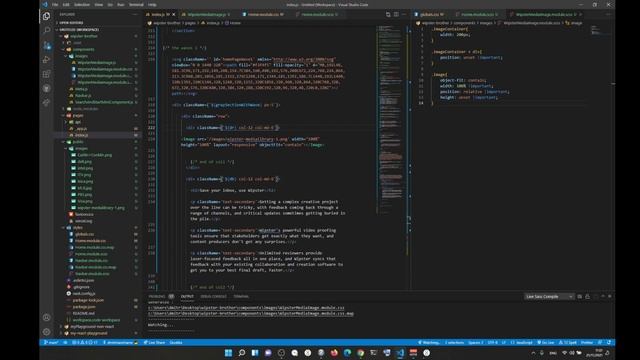Open the Selection menu
Image resolution: width=640 pixels, height=360 pixels.
(82, 4)
